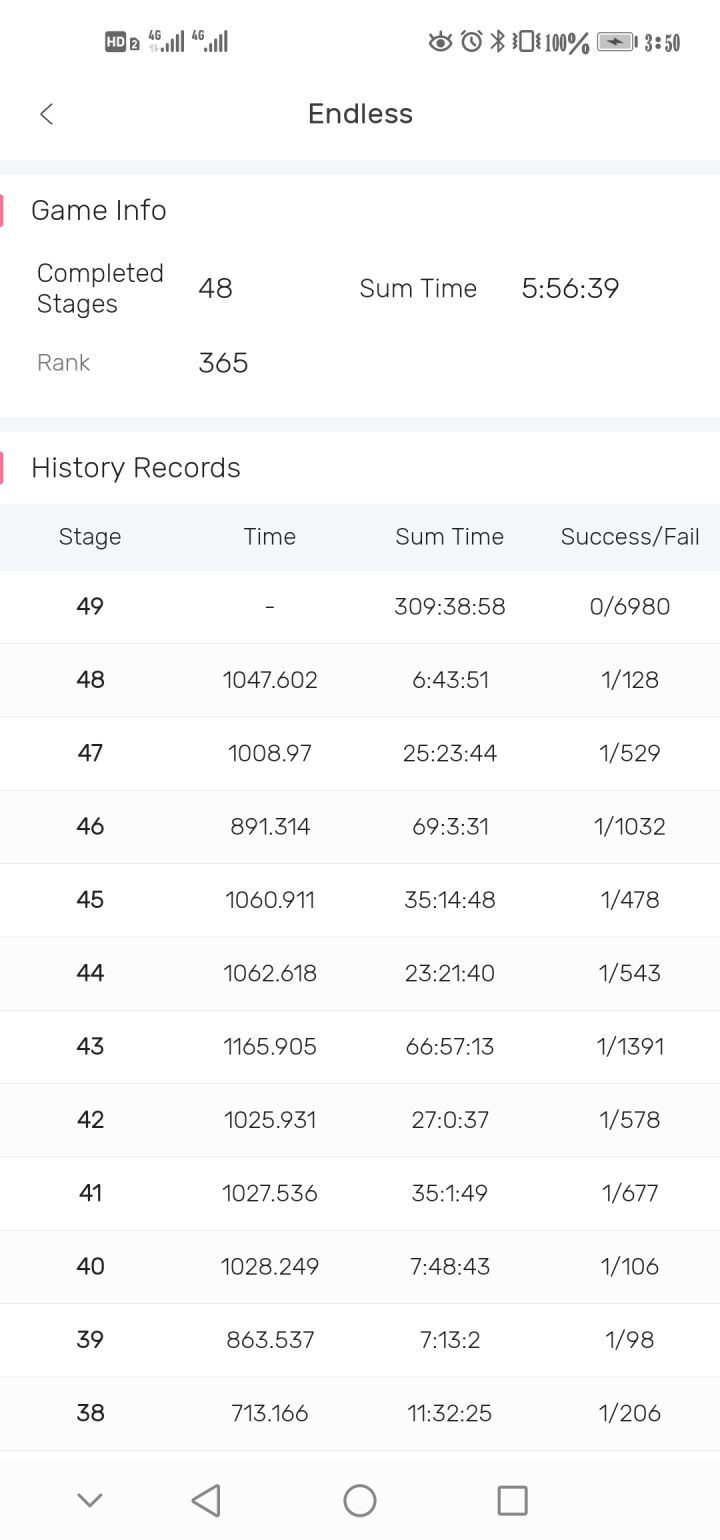Tap the alarm clock status icon

click(471, 42)
